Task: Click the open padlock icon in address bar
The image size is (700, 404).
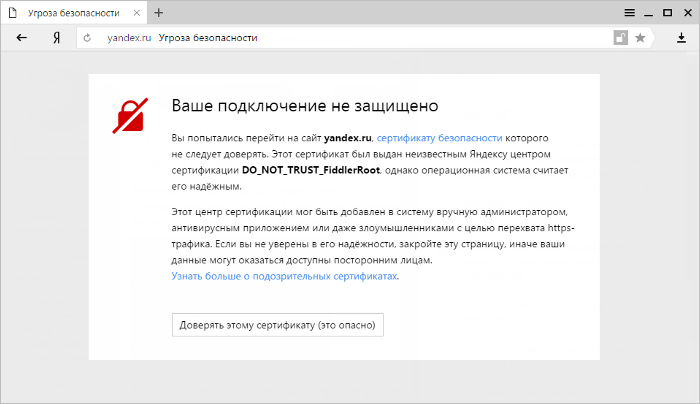Action: click(x=621, y=38)
